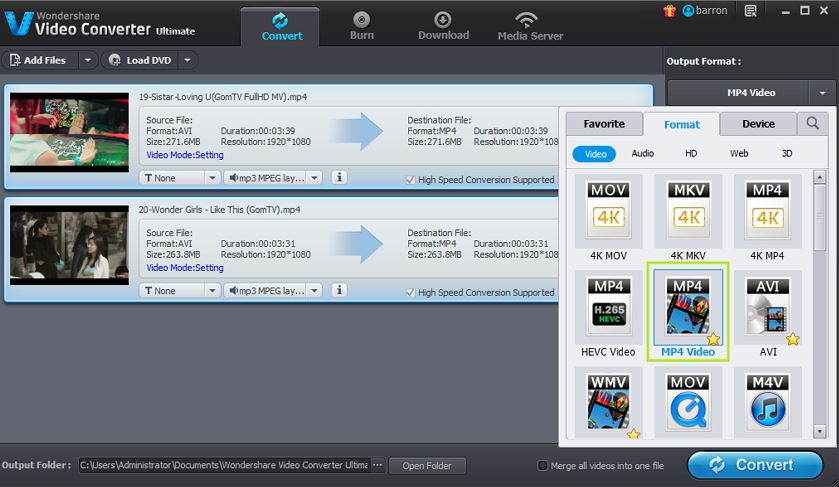Screen dimensions: 839x487
Task: Click the Add Files button
Action: click(40, 60)
